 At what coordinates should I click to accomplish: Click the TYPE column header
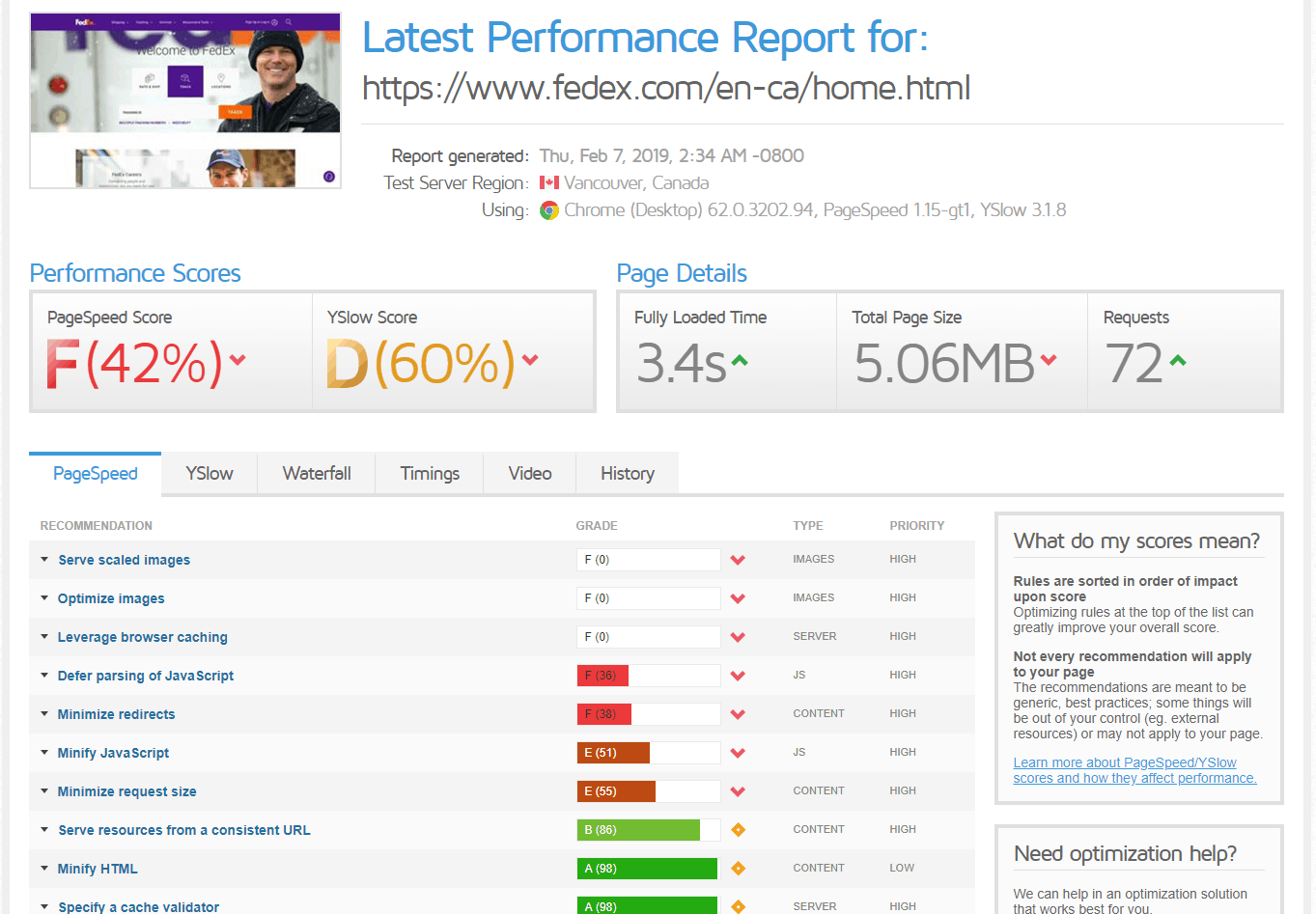tap(808, 526)
